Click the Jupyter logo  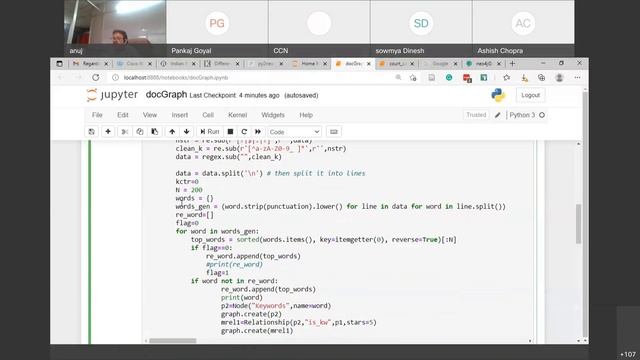click(x=112, y=95)
